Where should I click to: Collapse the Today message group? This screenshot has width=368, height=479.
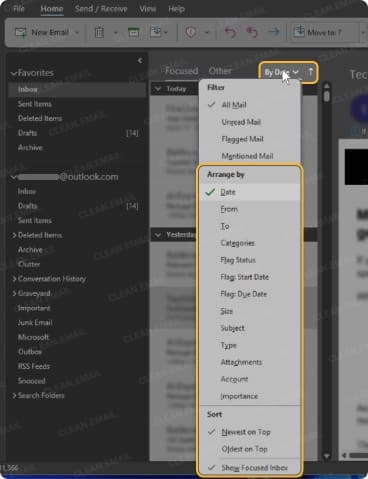point(158,89)
